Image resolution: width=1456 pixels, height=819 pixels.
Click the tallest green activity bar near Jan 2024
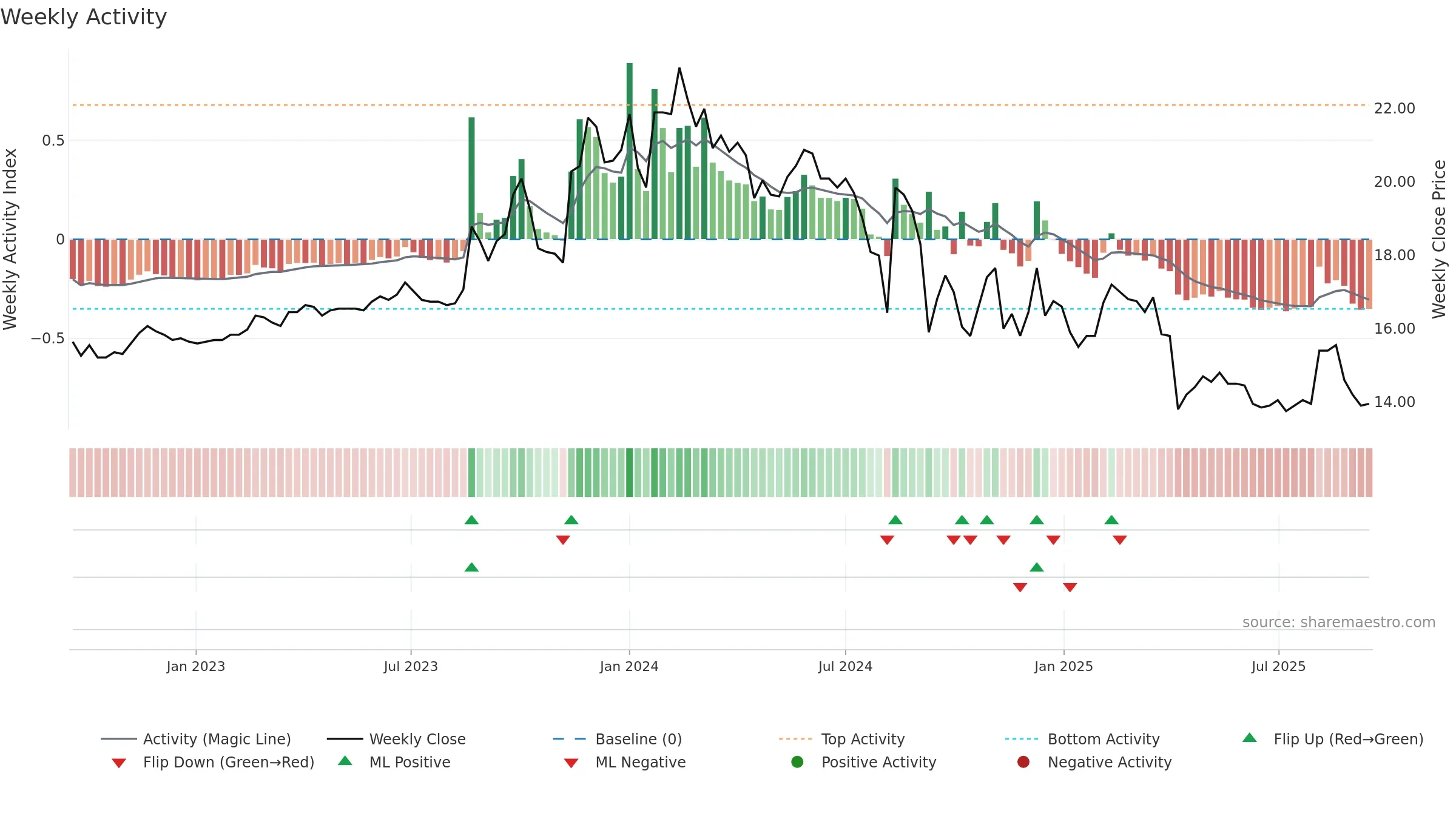630,151
